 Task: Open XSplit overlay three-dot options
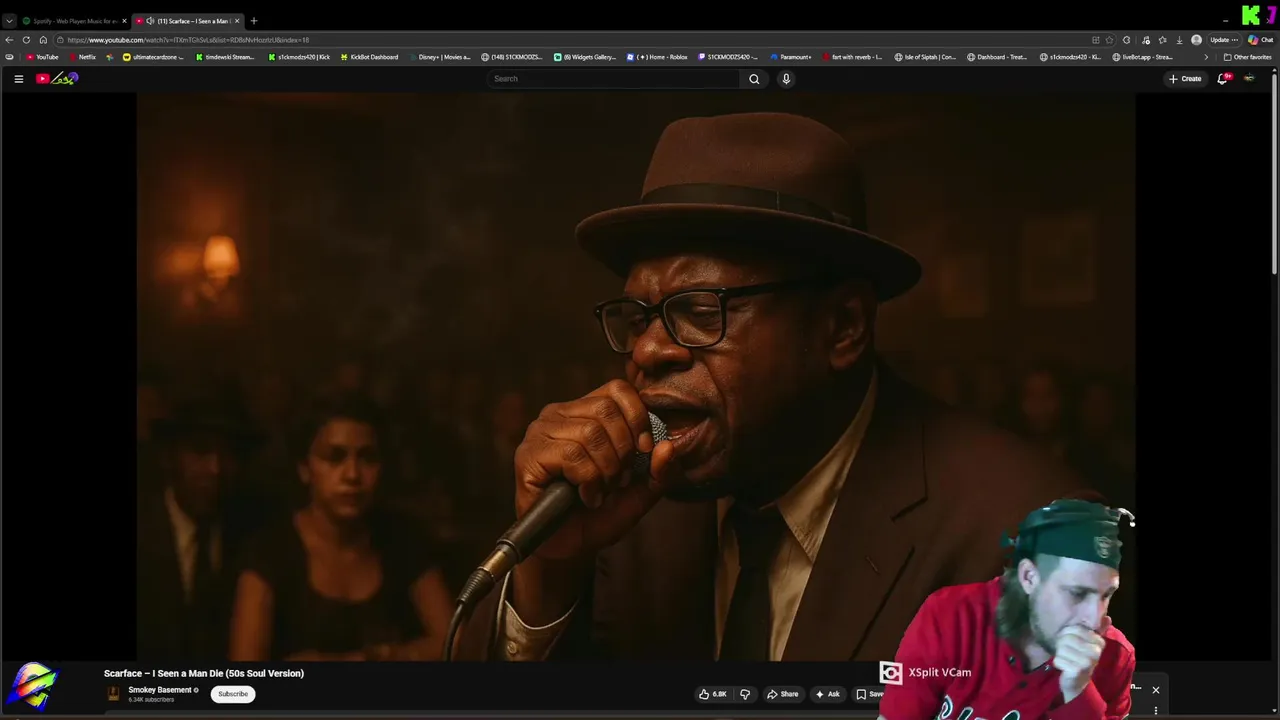pyautogui.click(x=1155, y=710)
